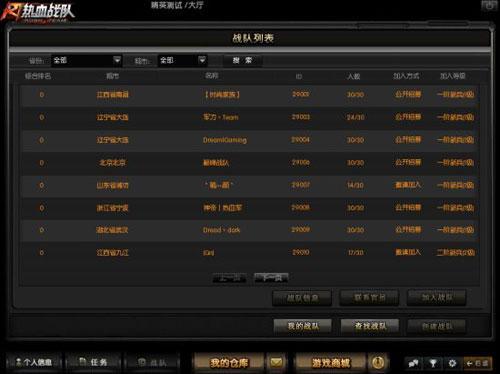Click the 加入战队 join team button
Viewport: 500px width, 374px height.
pyautogui.click(x=436, y=297)
